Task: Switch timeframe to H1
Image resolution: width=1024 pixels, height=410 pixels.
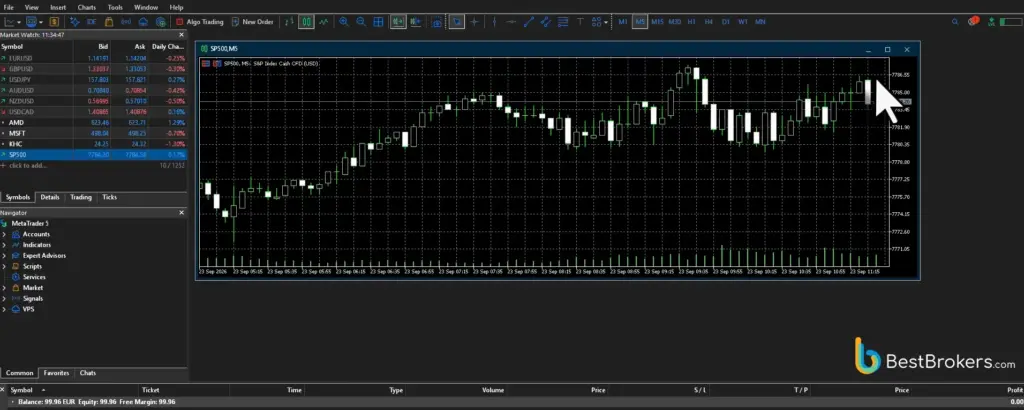Action: 692,22
